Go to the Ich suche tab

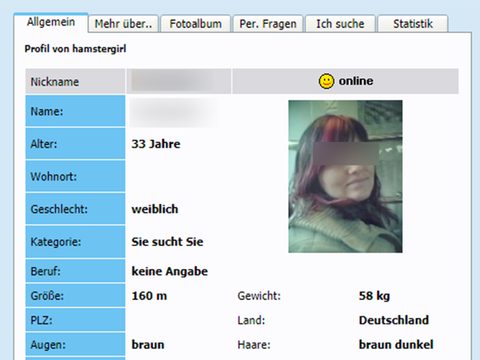click(x=340, y=24)
